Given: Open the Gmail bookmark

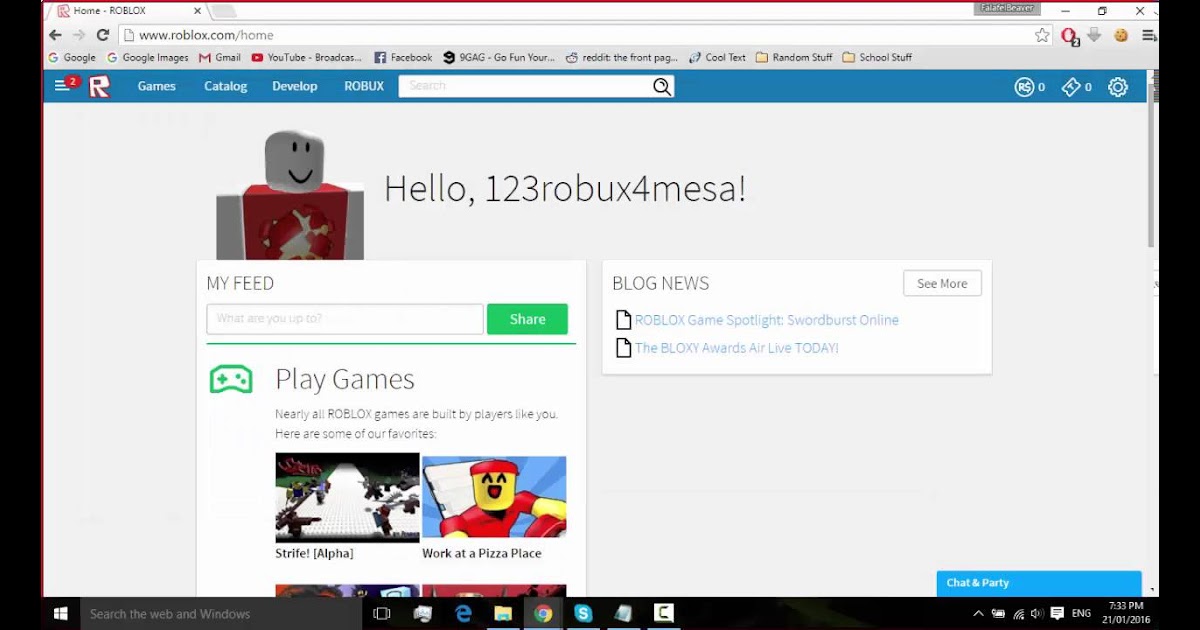Looking at the screenshot, I should [x=220, y=58].
